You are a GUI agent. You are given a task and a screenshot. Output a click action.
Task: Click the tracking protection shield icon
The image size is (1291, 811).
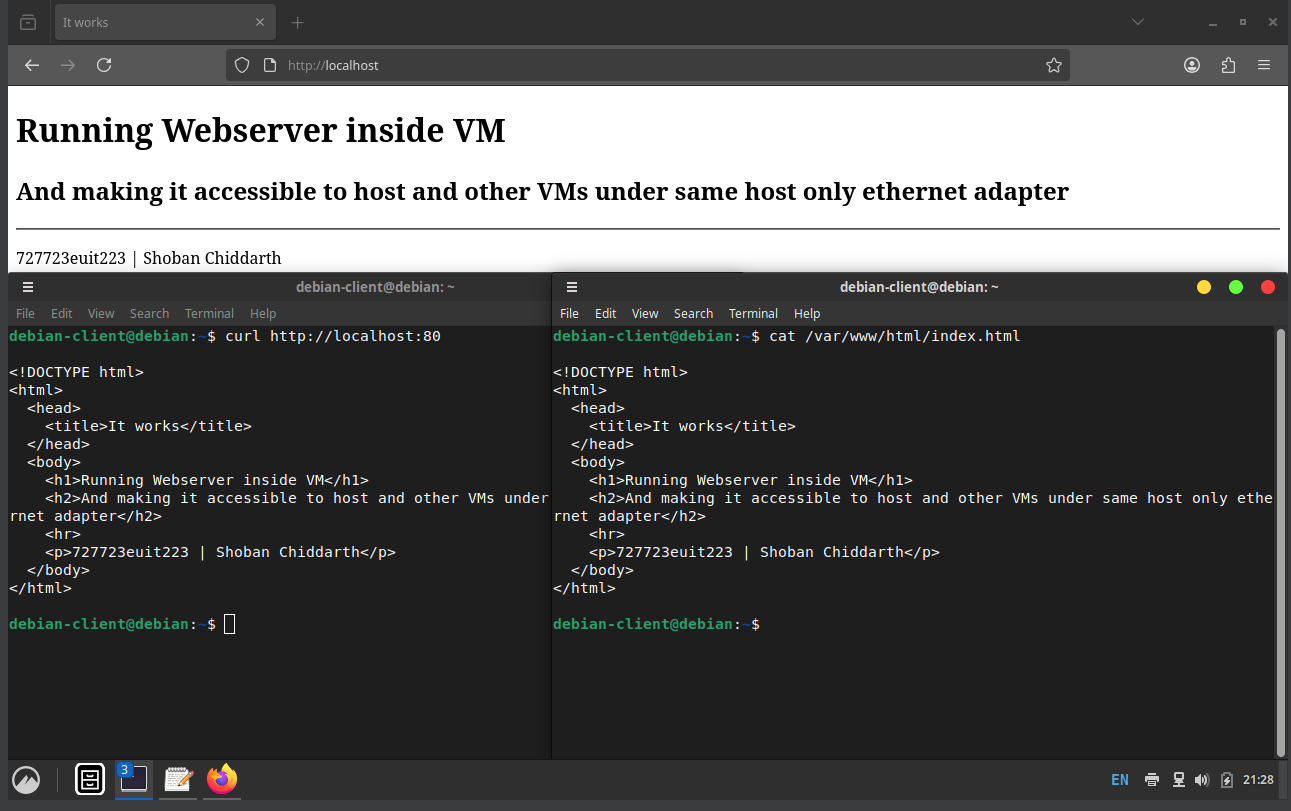click(x=242, y=65)
